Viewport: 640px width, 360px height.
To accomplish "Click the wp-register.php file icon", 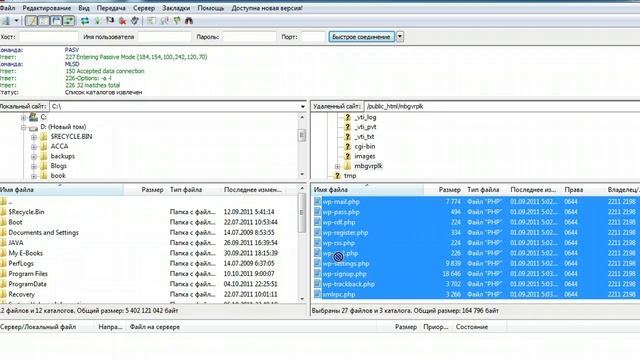I will point(317,233).
